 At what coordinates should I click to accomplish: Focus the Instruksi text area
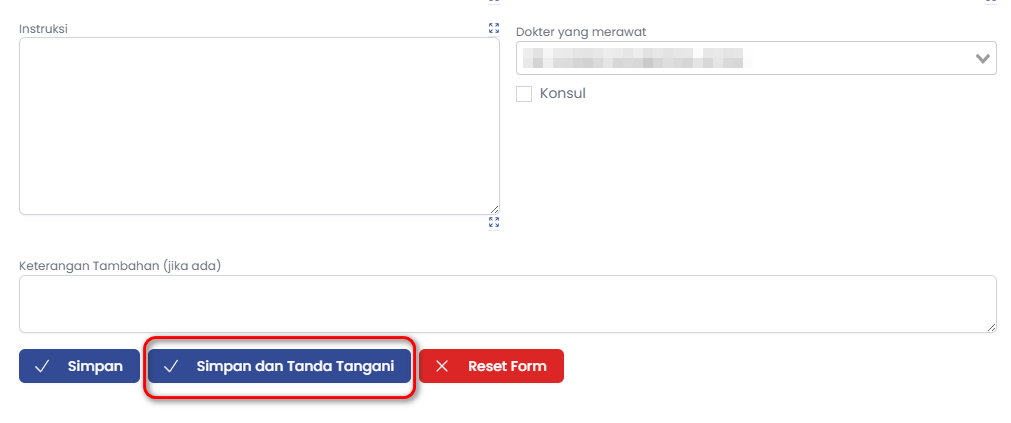(259, 126)
